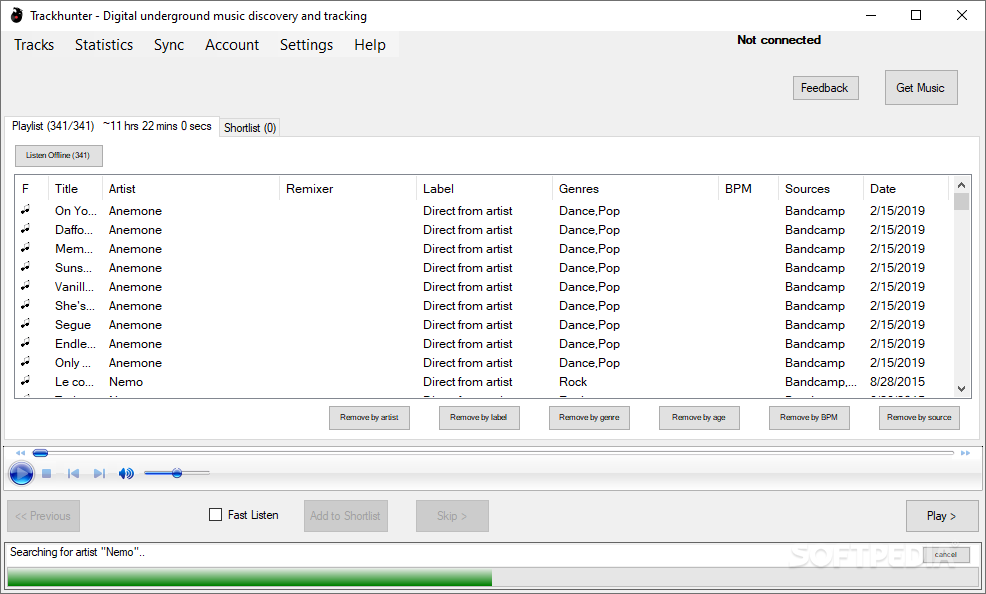
Task: Sort tracks by the Sources column header
Action: coord(821,189)
